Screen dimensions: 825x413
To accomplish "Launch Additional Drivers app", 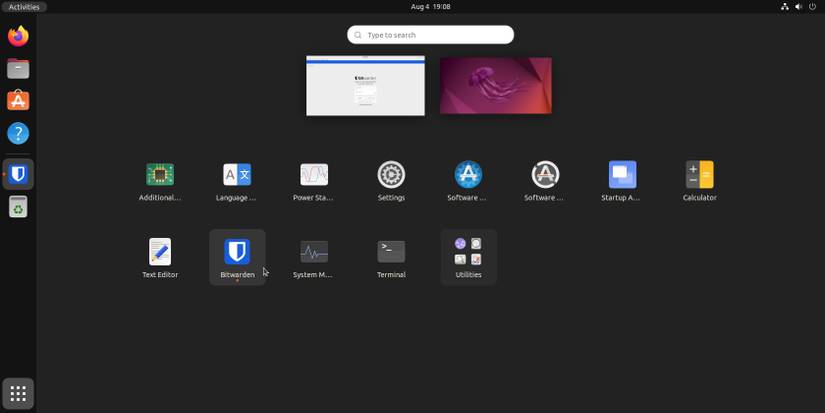I will tap(160, 180).
